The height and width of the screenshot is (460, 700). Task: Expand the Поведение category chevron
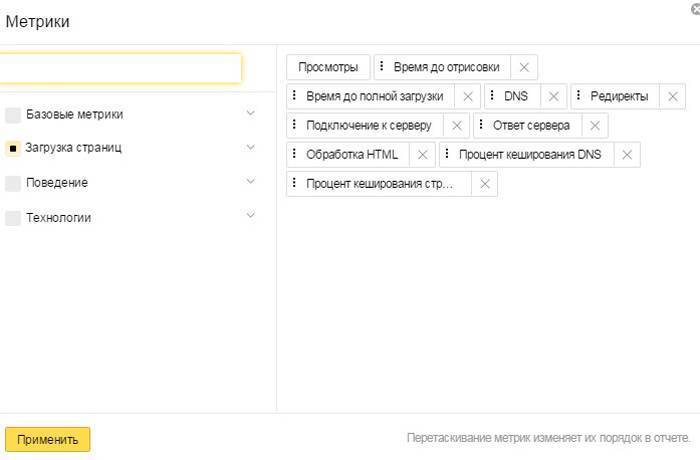250,181
